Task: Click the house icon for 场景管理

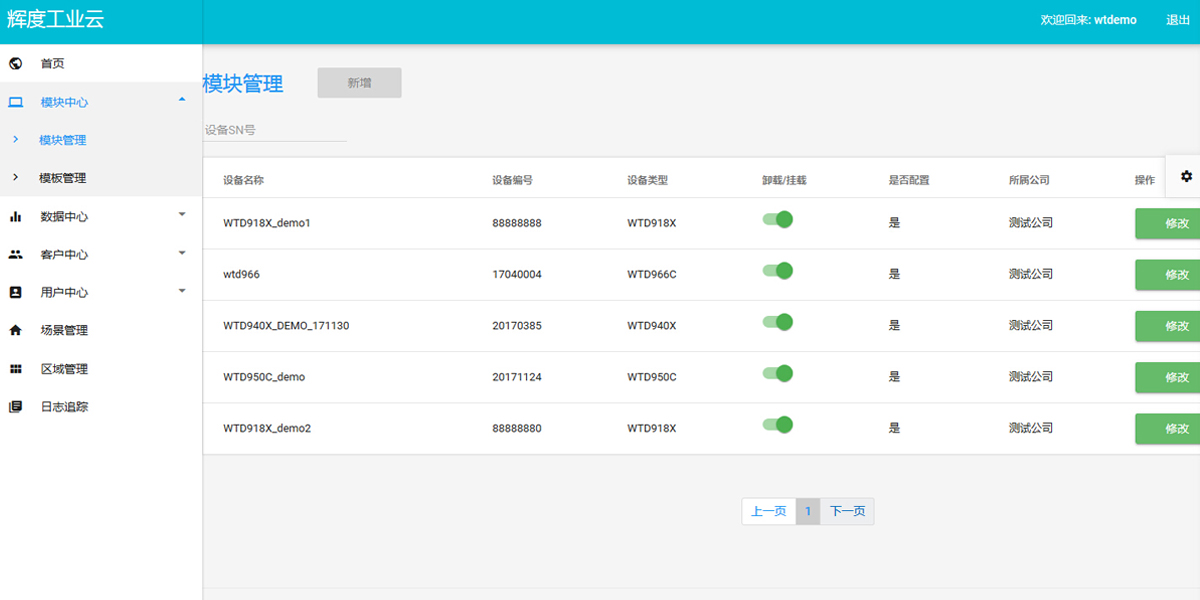Action: click(15, 330)
